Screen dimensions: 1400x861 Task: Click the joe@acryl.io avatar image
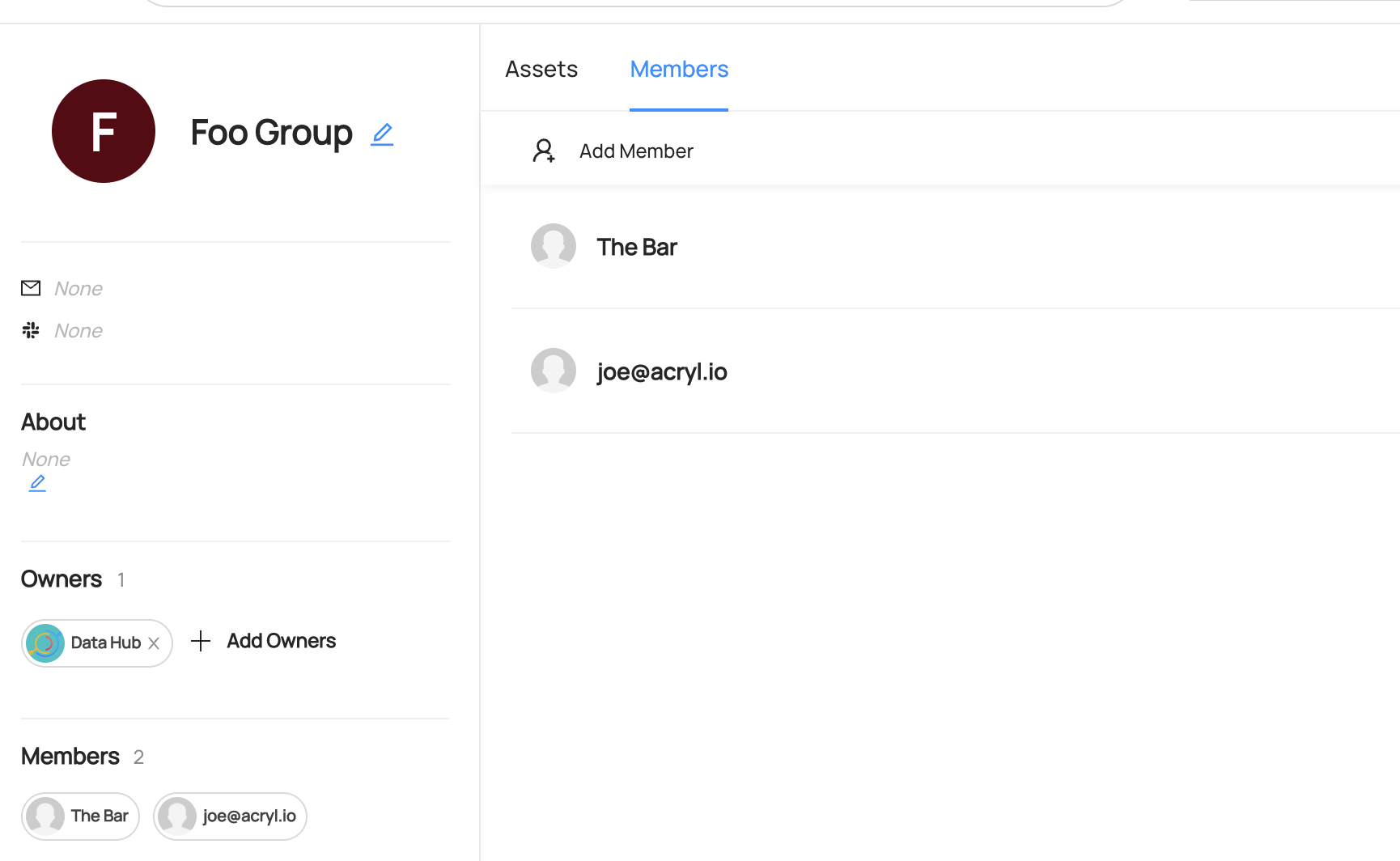click(553, 370)
